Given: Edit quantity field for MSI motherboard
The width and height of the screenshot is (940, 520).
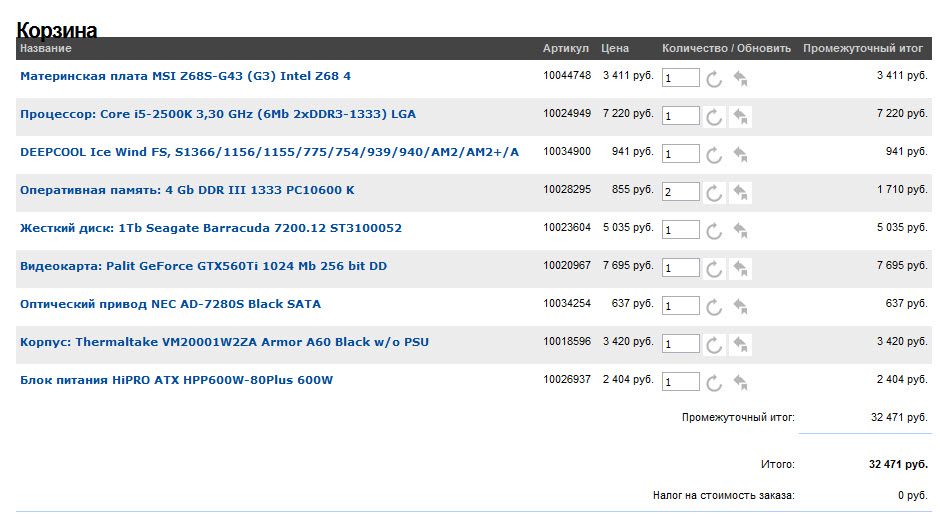Looking at the screenshot, I should 680,77.
